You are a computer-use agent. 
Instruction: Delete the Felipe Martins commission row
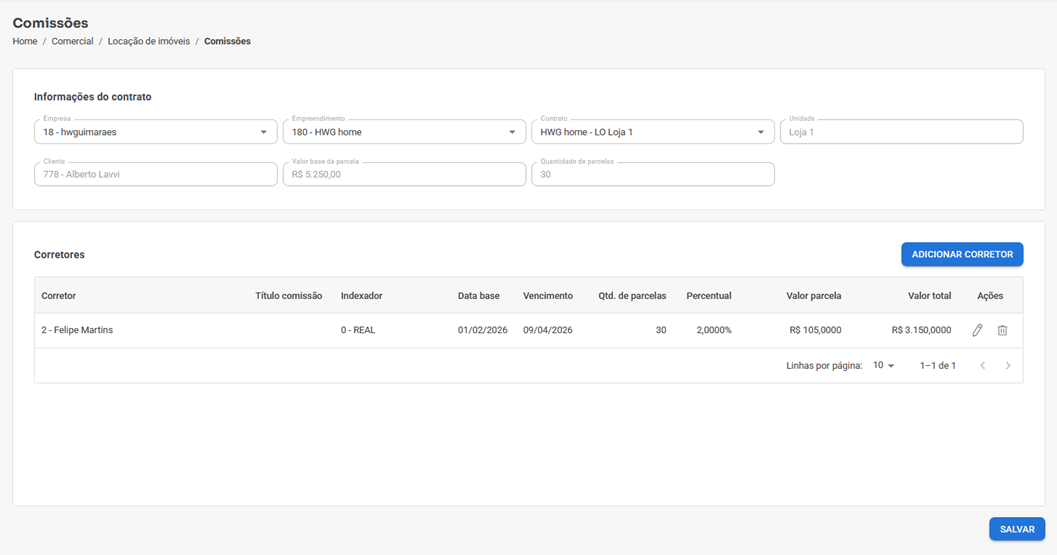click(1002, 330)
